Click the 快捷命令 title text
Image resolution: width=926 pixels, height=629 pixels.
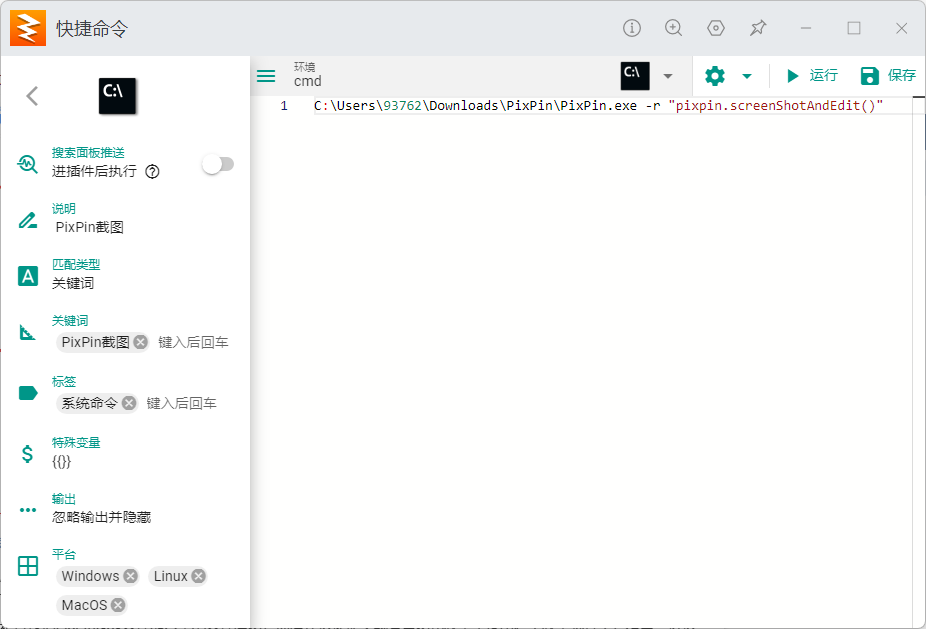click(x=92, y=28)
